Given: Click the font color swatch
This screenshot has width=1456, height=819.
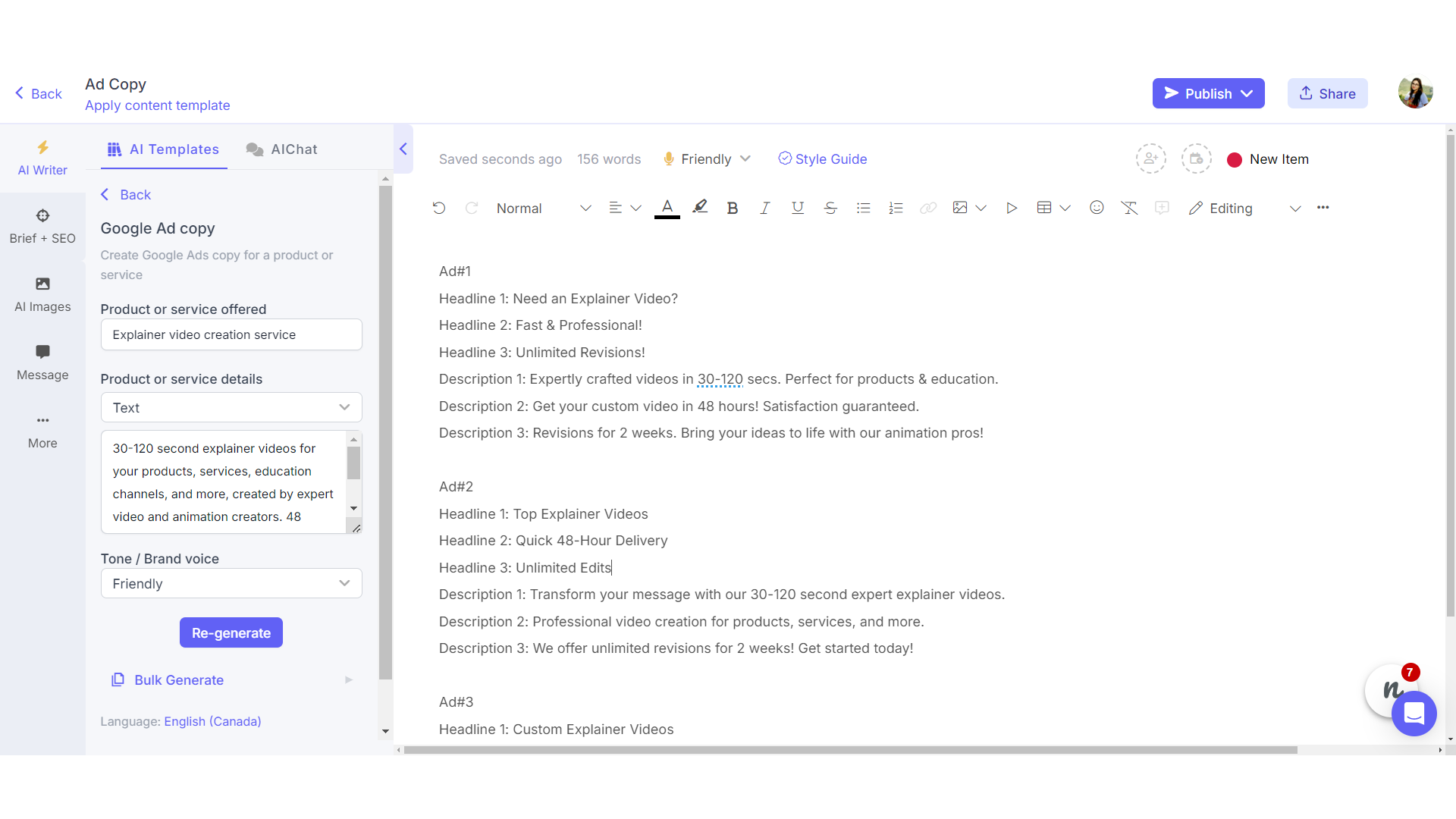Looking at the screenshot, I should pyautogui.click(x=667, y=208).
